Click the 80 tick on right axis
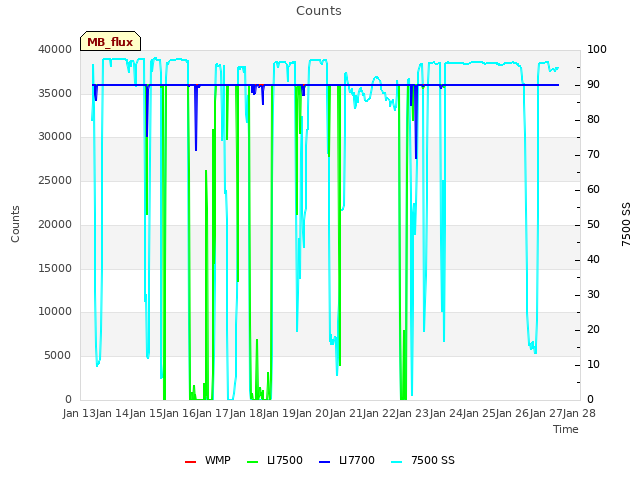 (593, 120)
